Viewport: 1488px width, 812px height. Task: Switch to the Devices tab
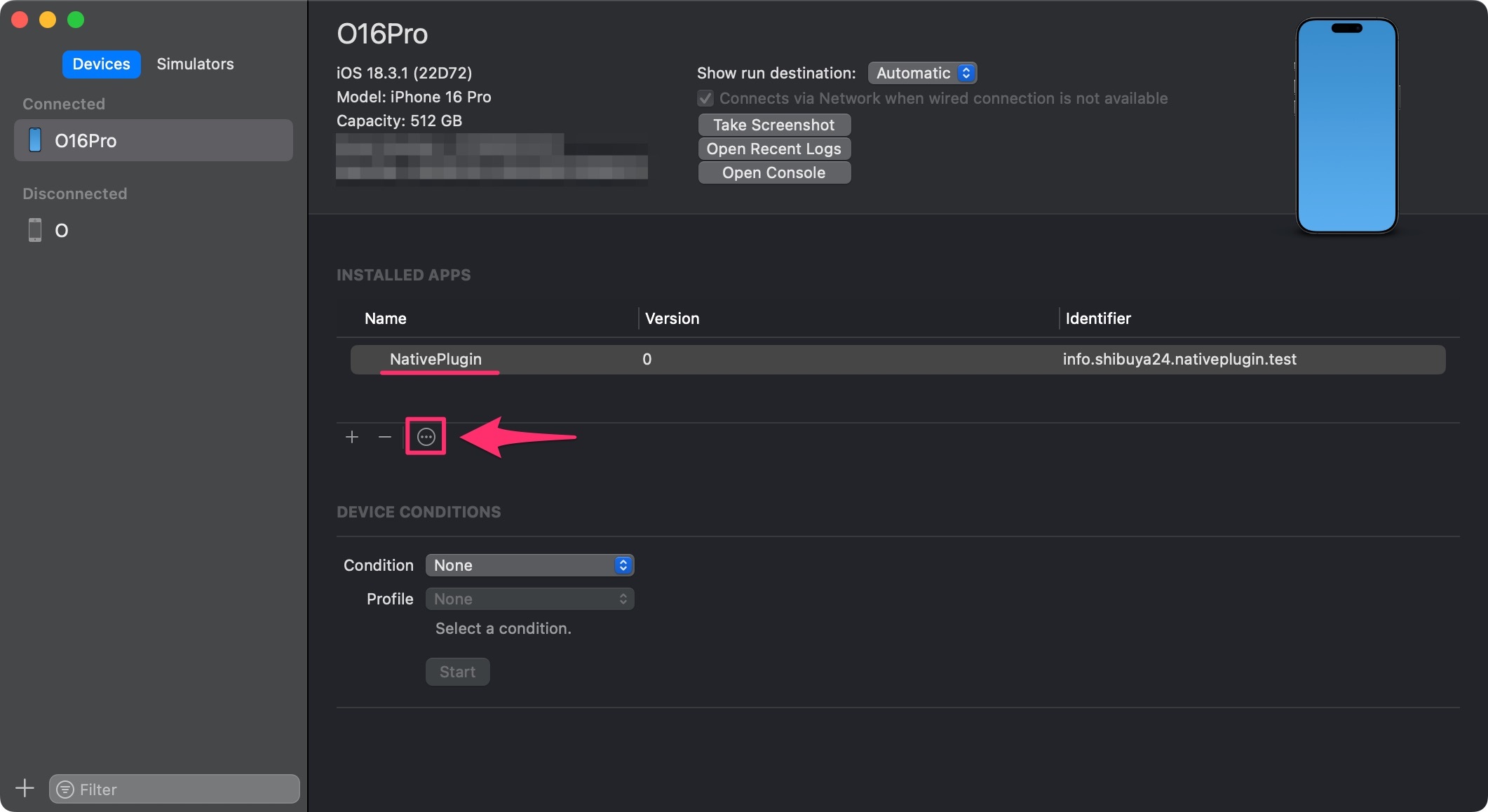point(102,64)
